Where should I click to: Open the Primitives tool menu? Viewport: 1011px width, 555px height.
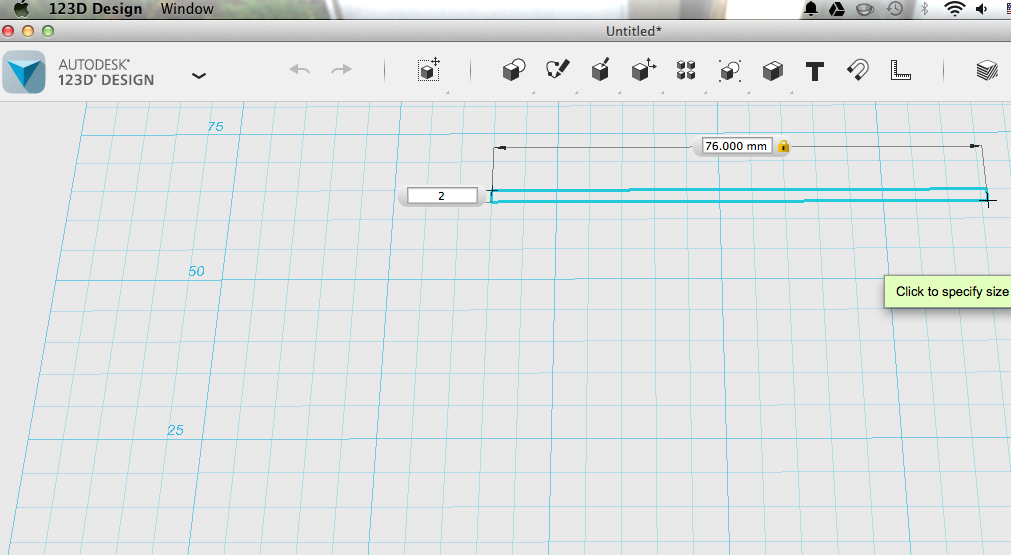[514, 70]
